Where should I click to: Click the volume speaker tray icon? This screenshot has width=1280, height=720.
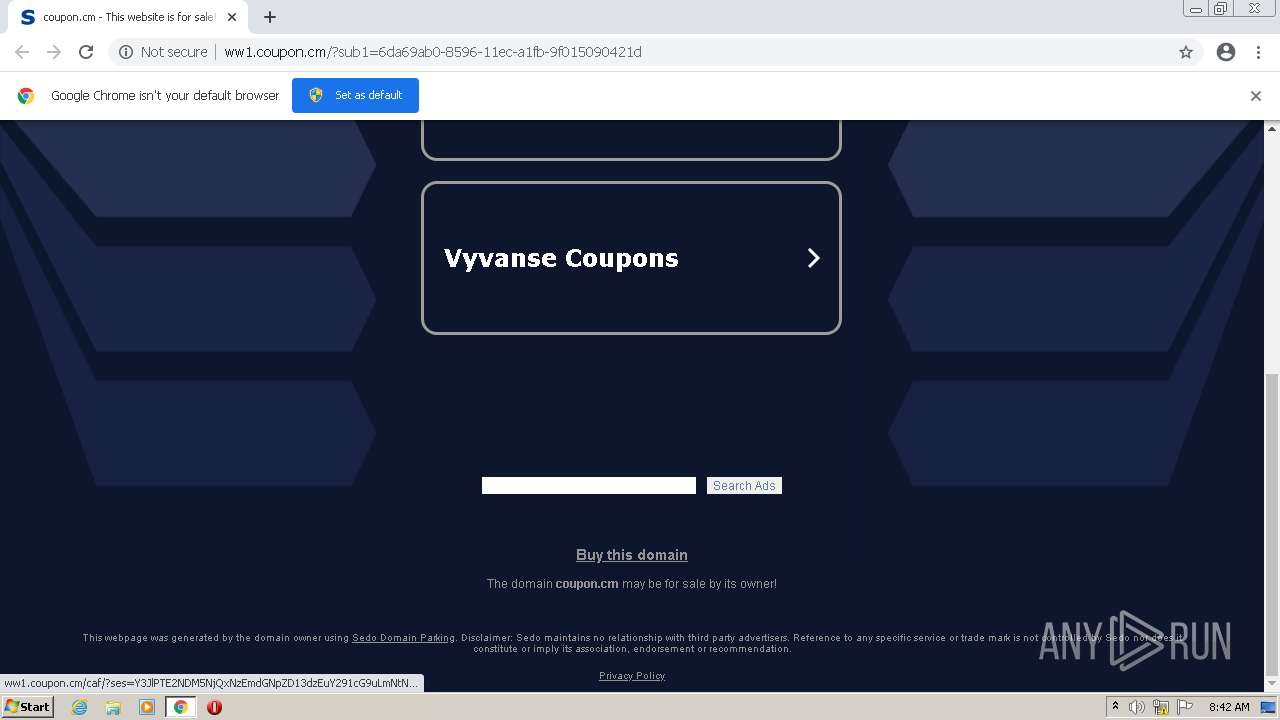[1137, 707]
